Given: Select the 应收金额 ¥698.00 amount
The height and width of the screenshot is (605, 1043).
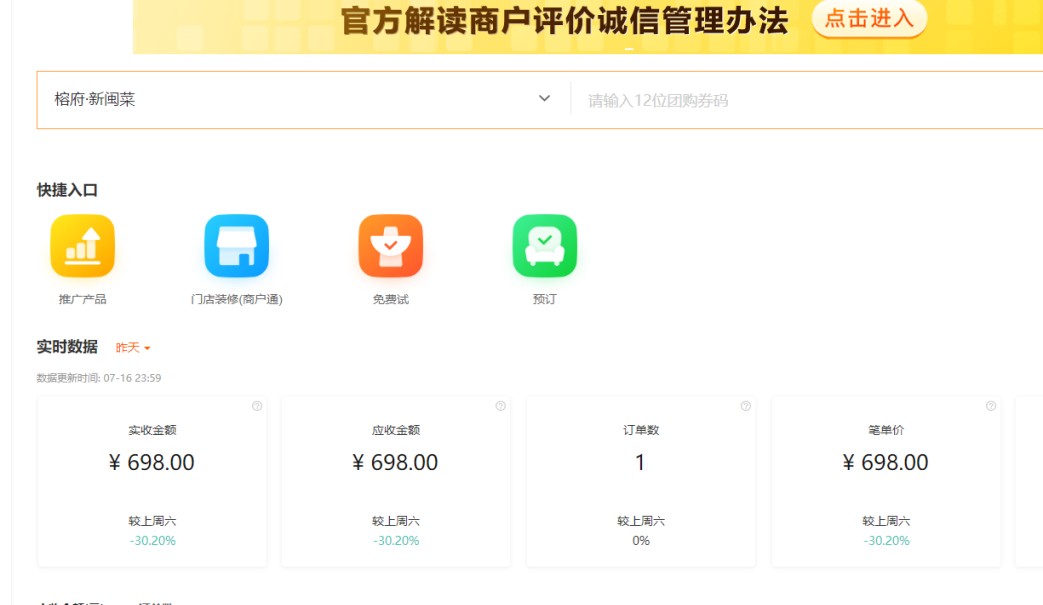Looking at the screenshot, I should click(396, 463).
